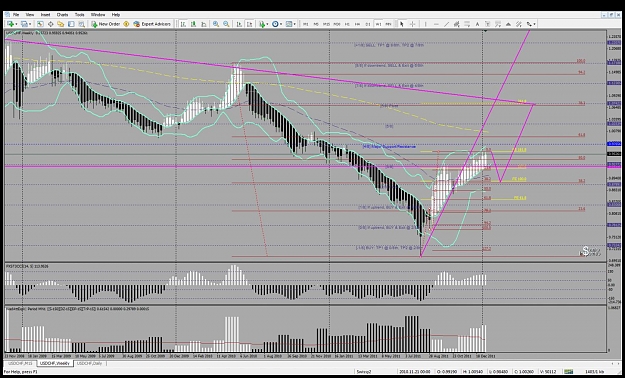The image size is (625, 378).
Task: Open the File menu
Action: click(16, 14)
